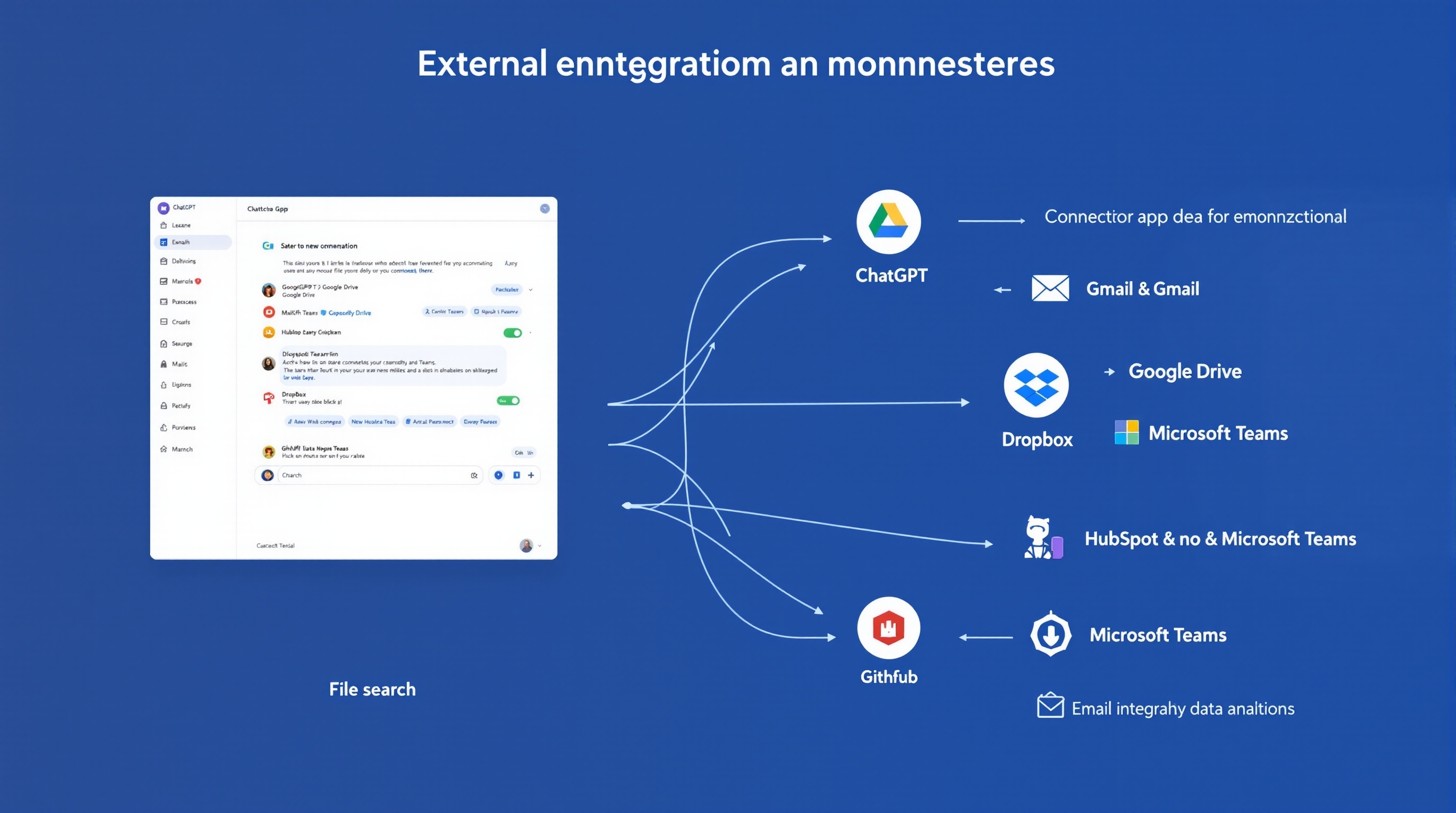Click the red badge beside Marrols
Viewport: 1456px width, 813px height.
click(x=198, y=281)
